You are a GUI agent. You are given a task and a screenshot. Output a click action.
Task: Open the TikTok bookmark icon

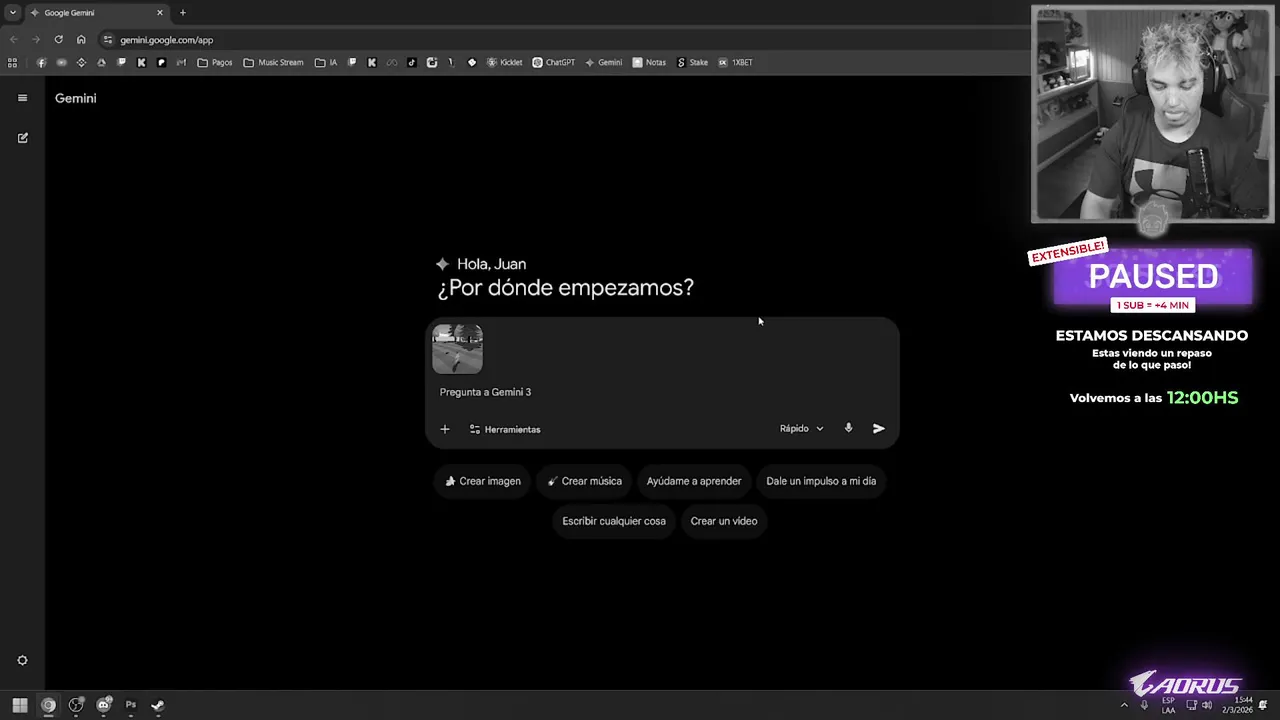coord(411,62)
